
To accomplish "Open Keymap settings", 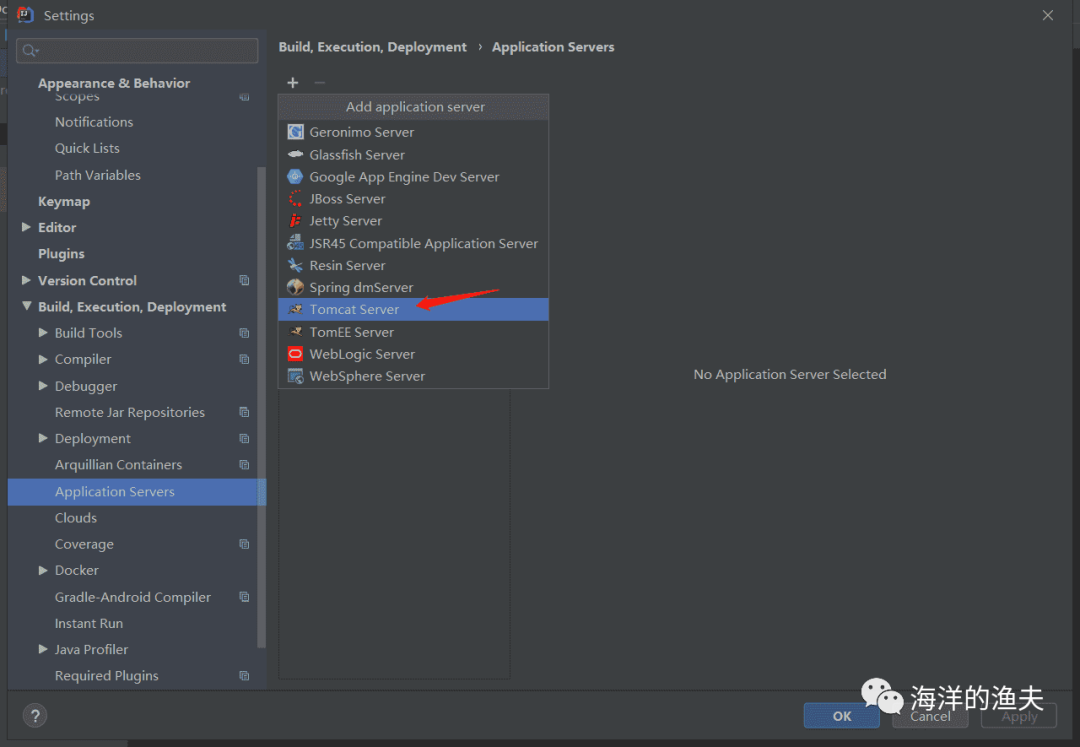I will click(64, 201).
